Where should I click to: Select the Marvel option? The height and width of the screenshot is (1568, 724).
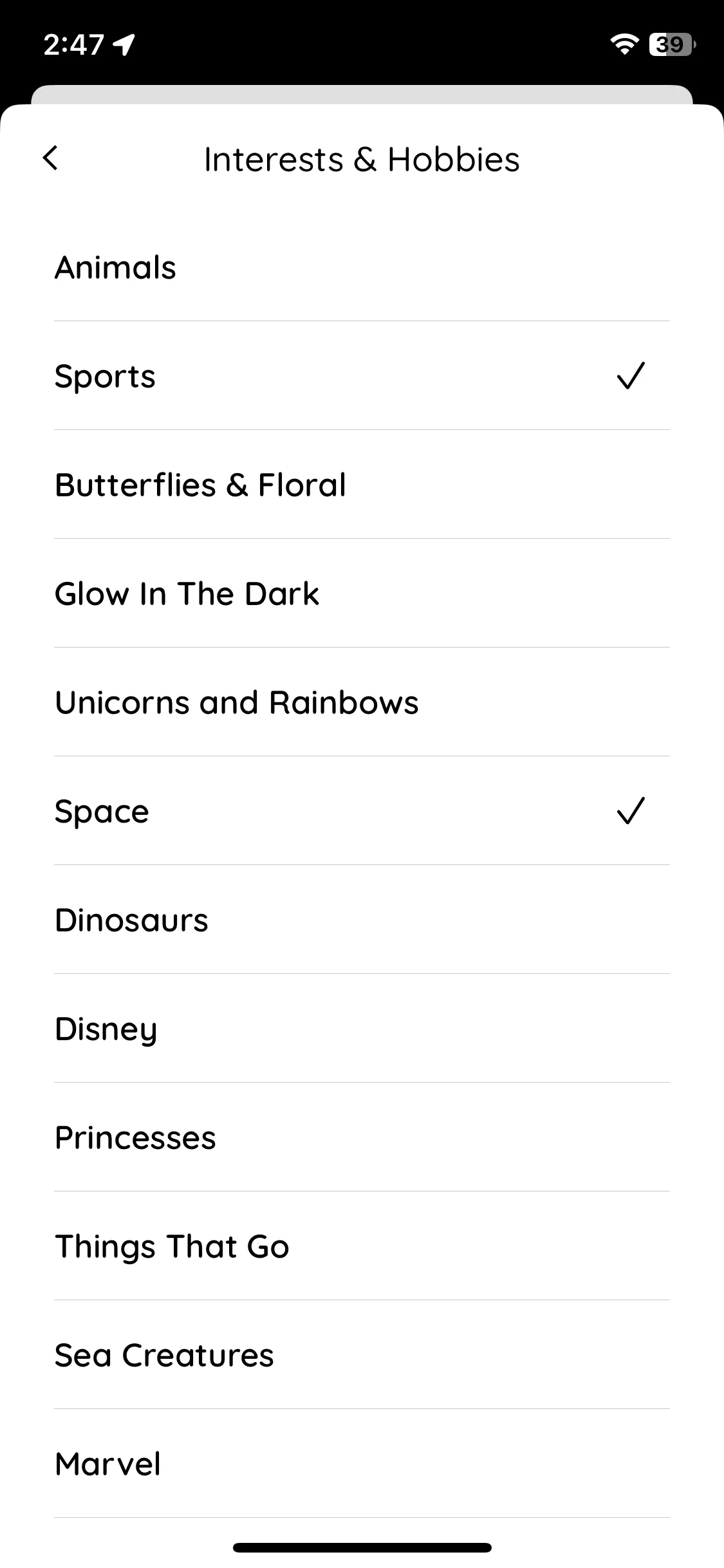[x=362, y=1464]
